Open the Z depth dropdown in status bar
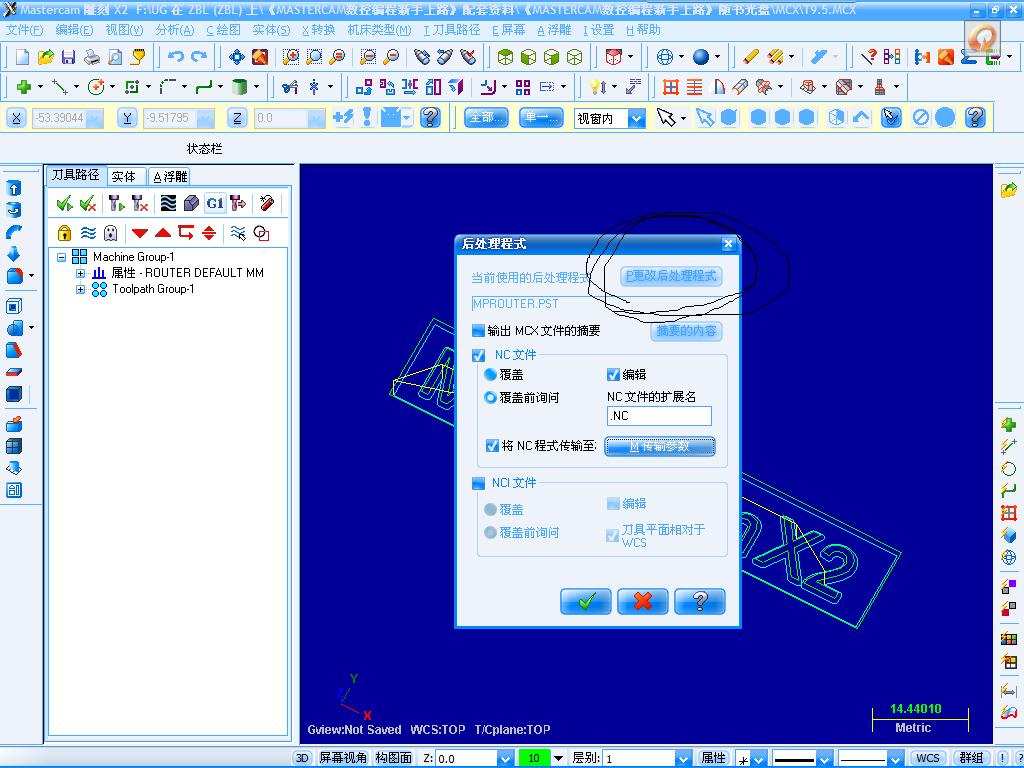 505,758
